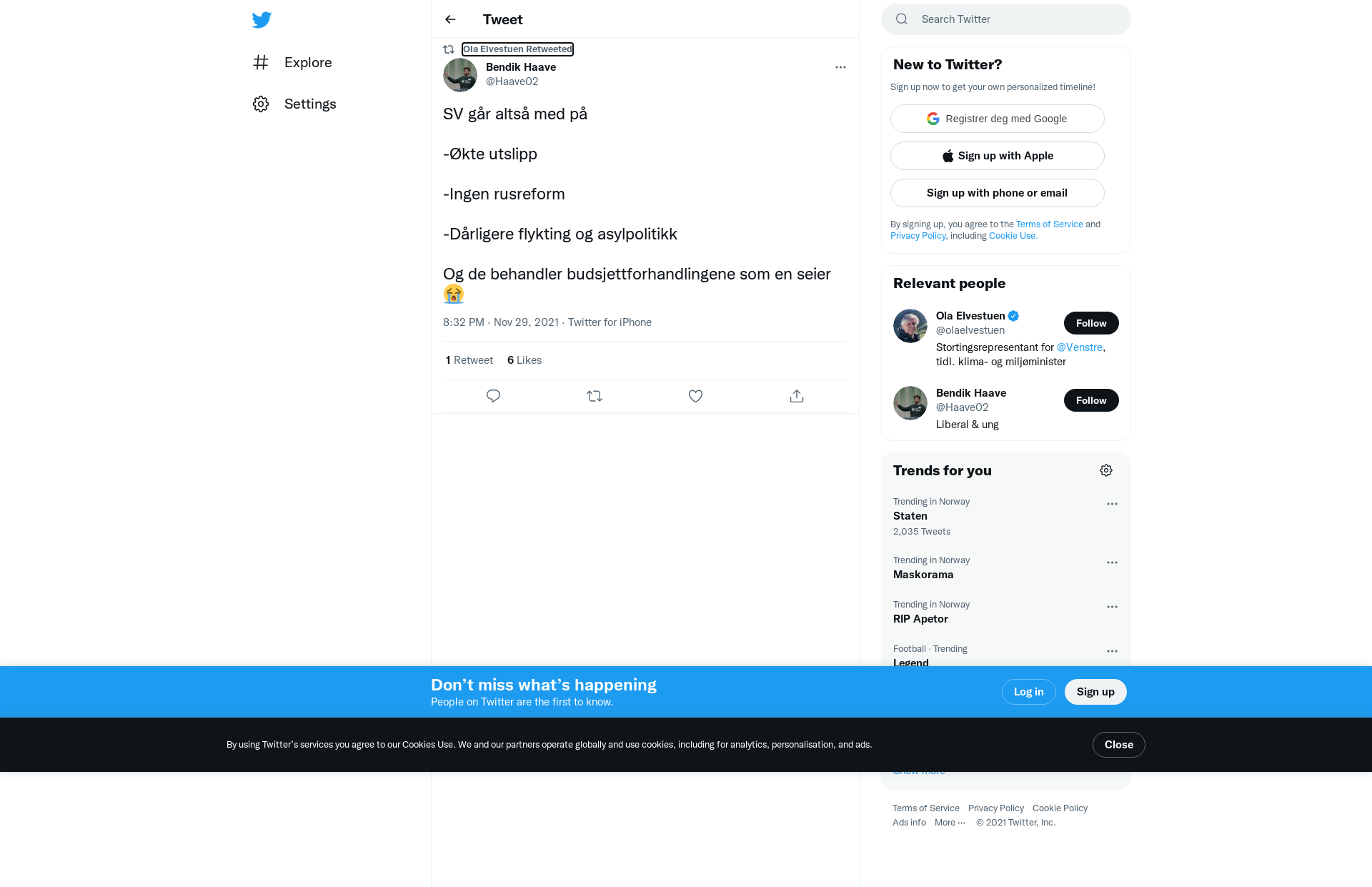1372x887 pixels.
Task: Expand options for RIP Apetor trend
Action: coord(1112,607)
